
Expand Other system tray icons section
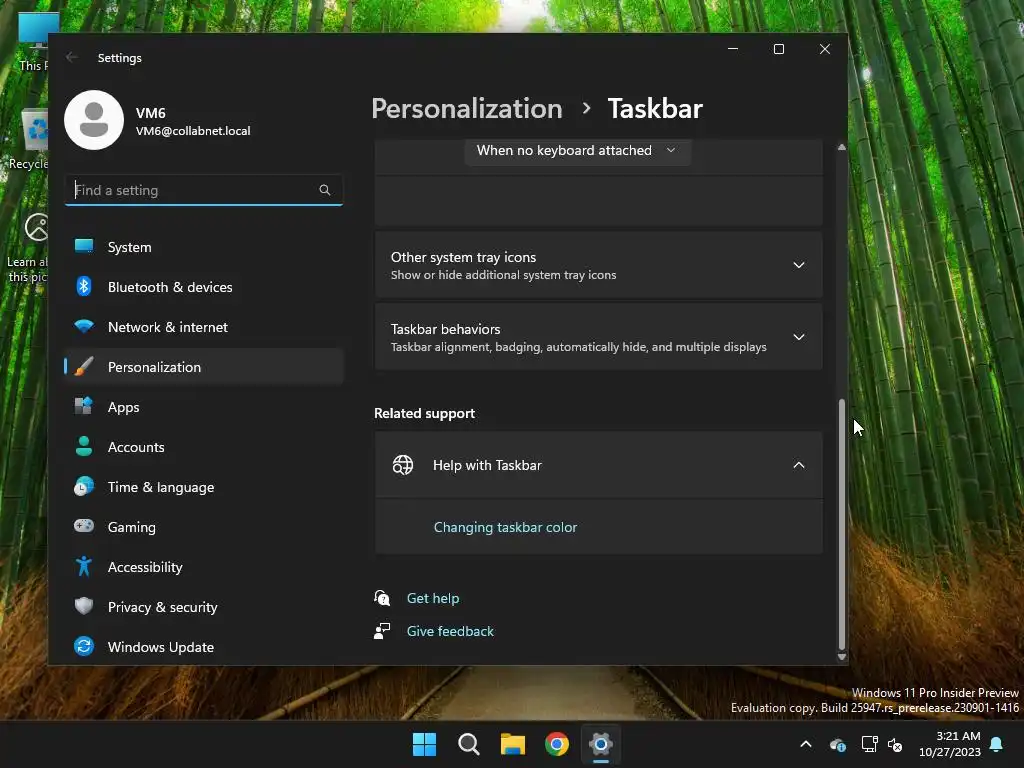[x=599, y=265]
